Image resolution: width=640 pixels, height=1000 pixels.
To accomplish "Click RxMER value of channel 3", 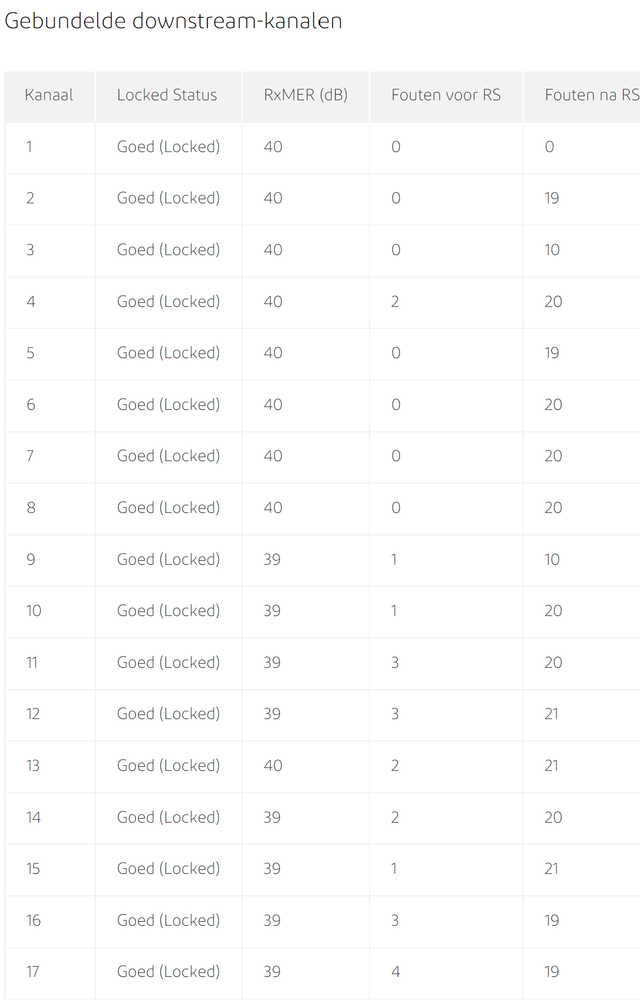I will coord(273,250).
